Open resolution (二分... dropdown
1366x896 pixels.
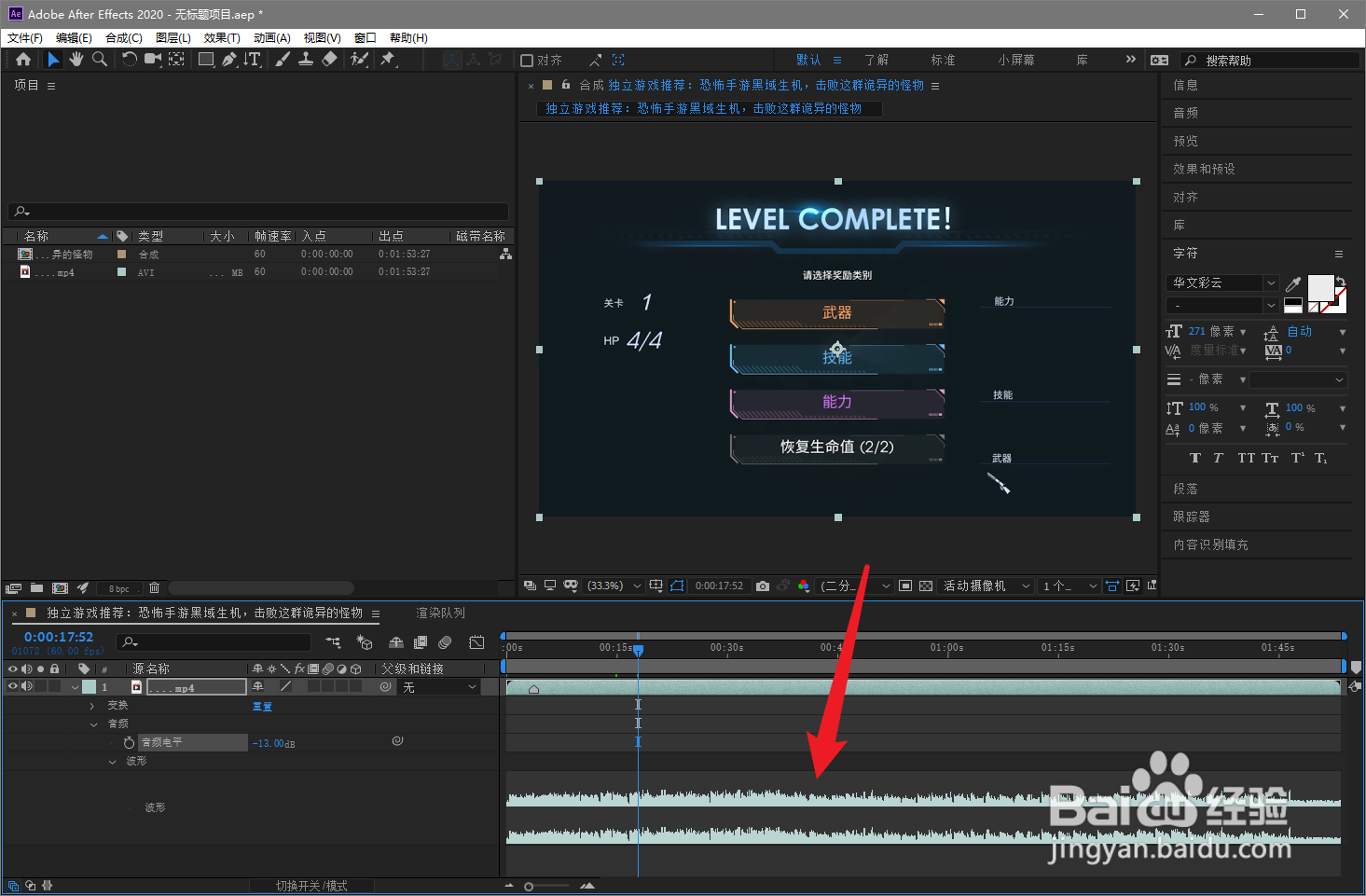855,586
